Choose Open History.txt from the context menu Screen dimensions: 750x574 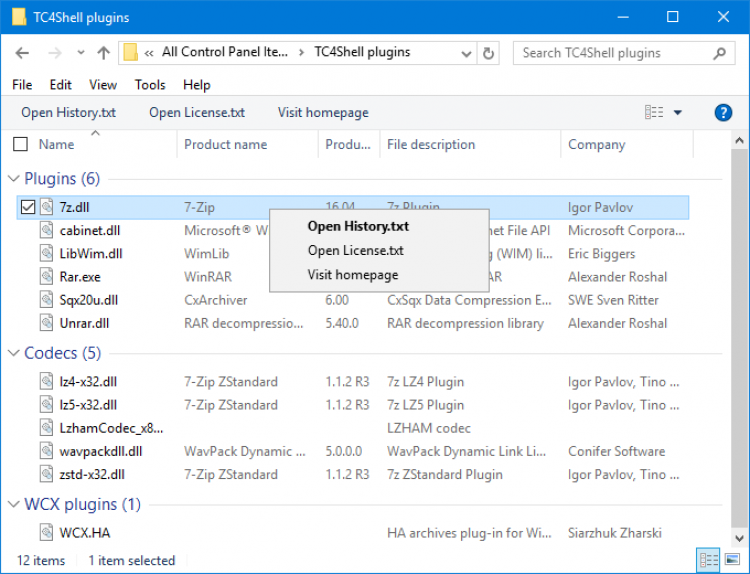tap(358, 226)
